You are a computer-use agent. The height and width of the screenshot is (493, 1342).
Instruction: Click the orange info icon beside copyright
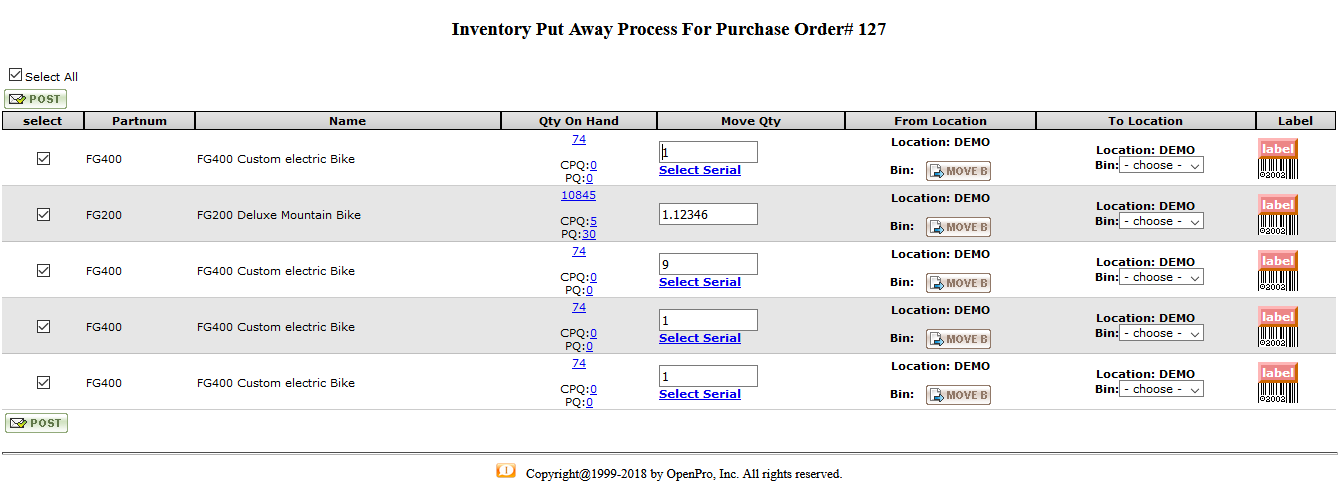[506, 471]
